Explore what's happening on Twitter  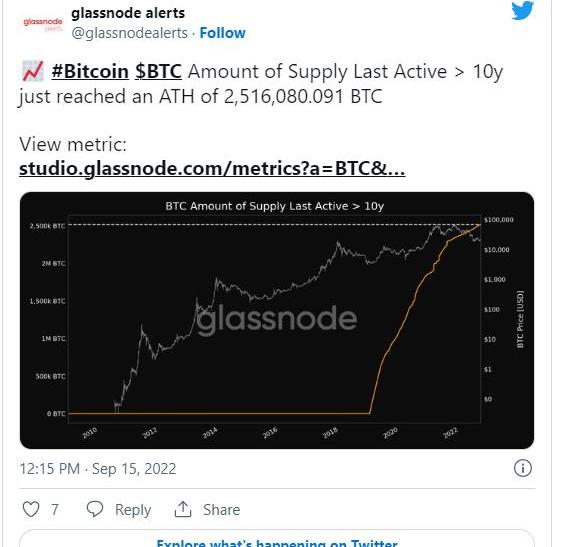click(x=277, y=542)
